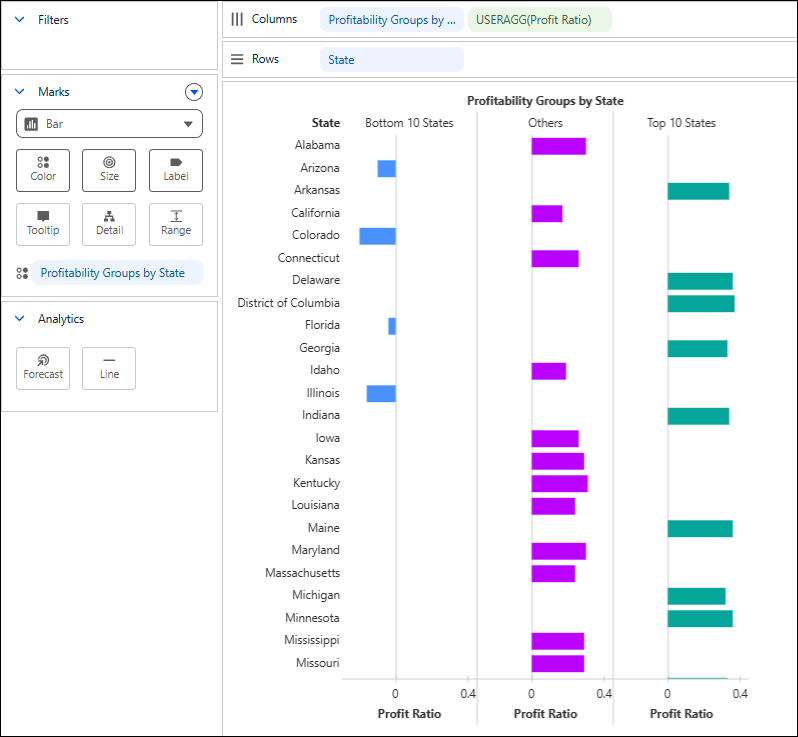Viewport: 798px width, 737px height.
Task: Select the Georgia teal bar
Action: click(697, 349)
